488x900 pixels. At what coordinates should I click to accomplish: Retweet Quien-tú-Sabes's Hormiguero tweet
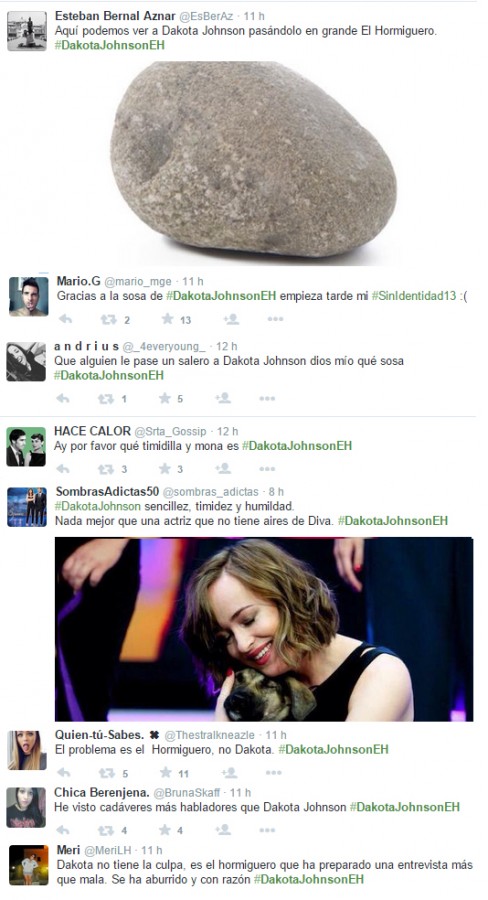pyautogui.click(x=107, y=773)
